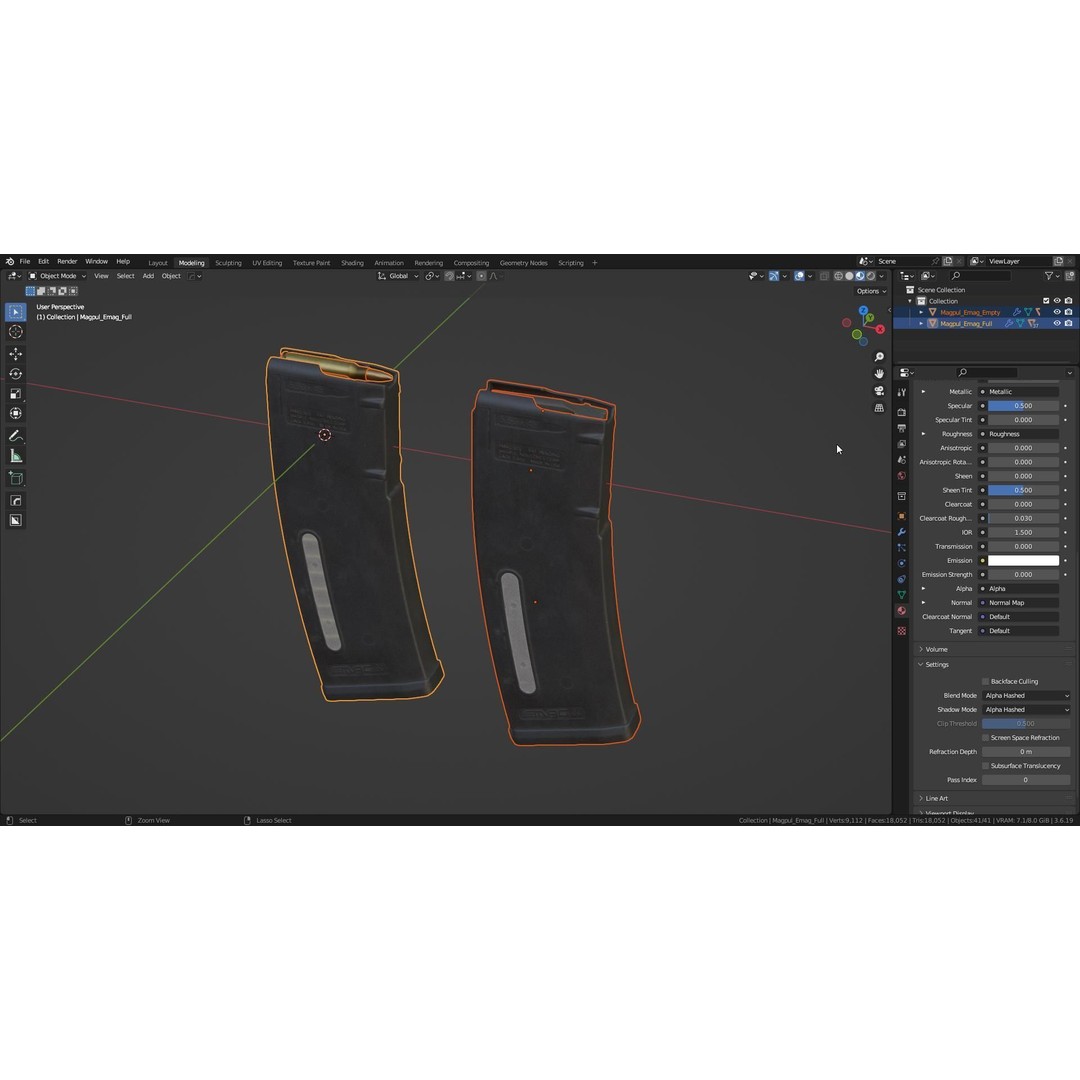Open the Scene properties tab
Viewport: 1080px width, 1080px height.
pyautogui.click(x=902, y=459)
